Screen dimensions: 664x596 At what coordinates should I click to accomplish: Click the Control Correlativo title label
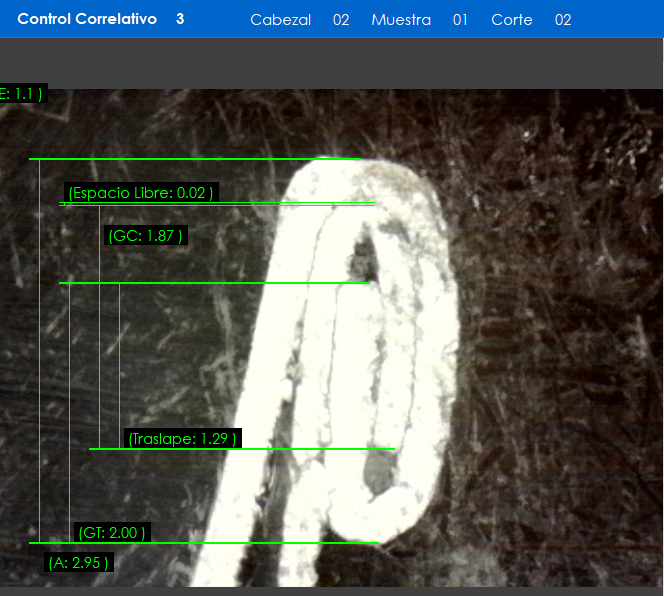point(87,19)
